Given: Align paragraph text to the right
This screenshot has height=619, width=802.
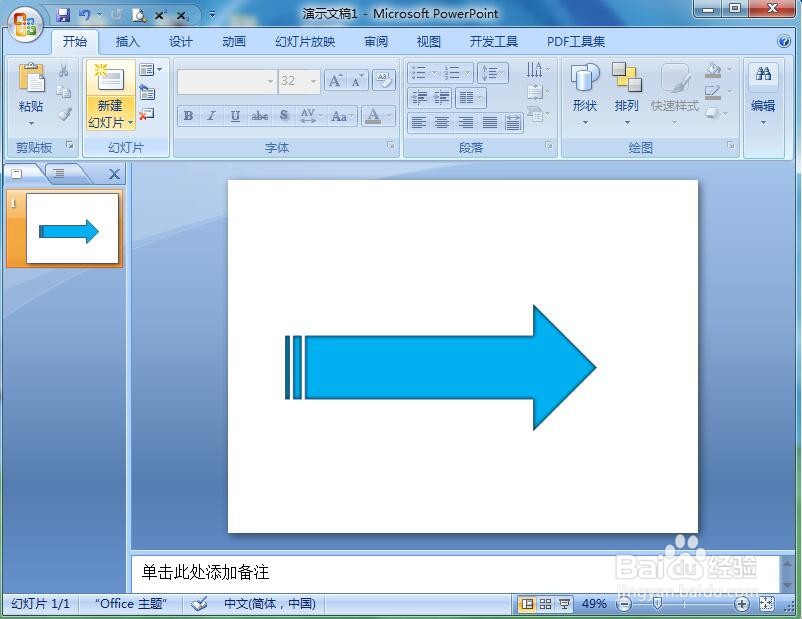Looking at the screenshot, I should pyautogui.click(x=465, y=122).
